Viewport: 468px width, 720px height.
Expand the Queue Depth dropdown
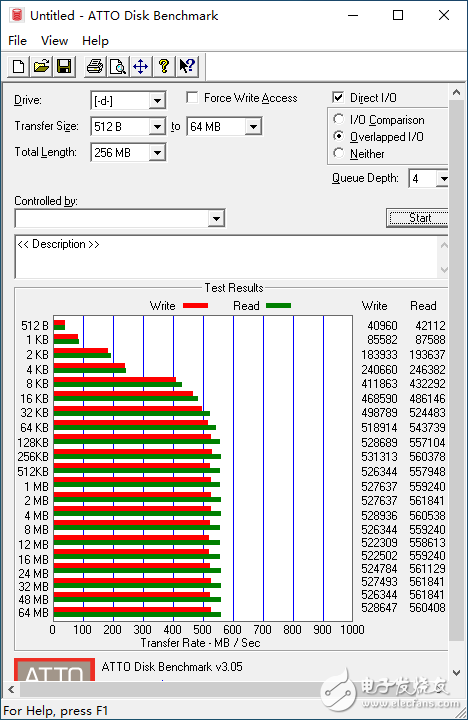tap(443, 179)
